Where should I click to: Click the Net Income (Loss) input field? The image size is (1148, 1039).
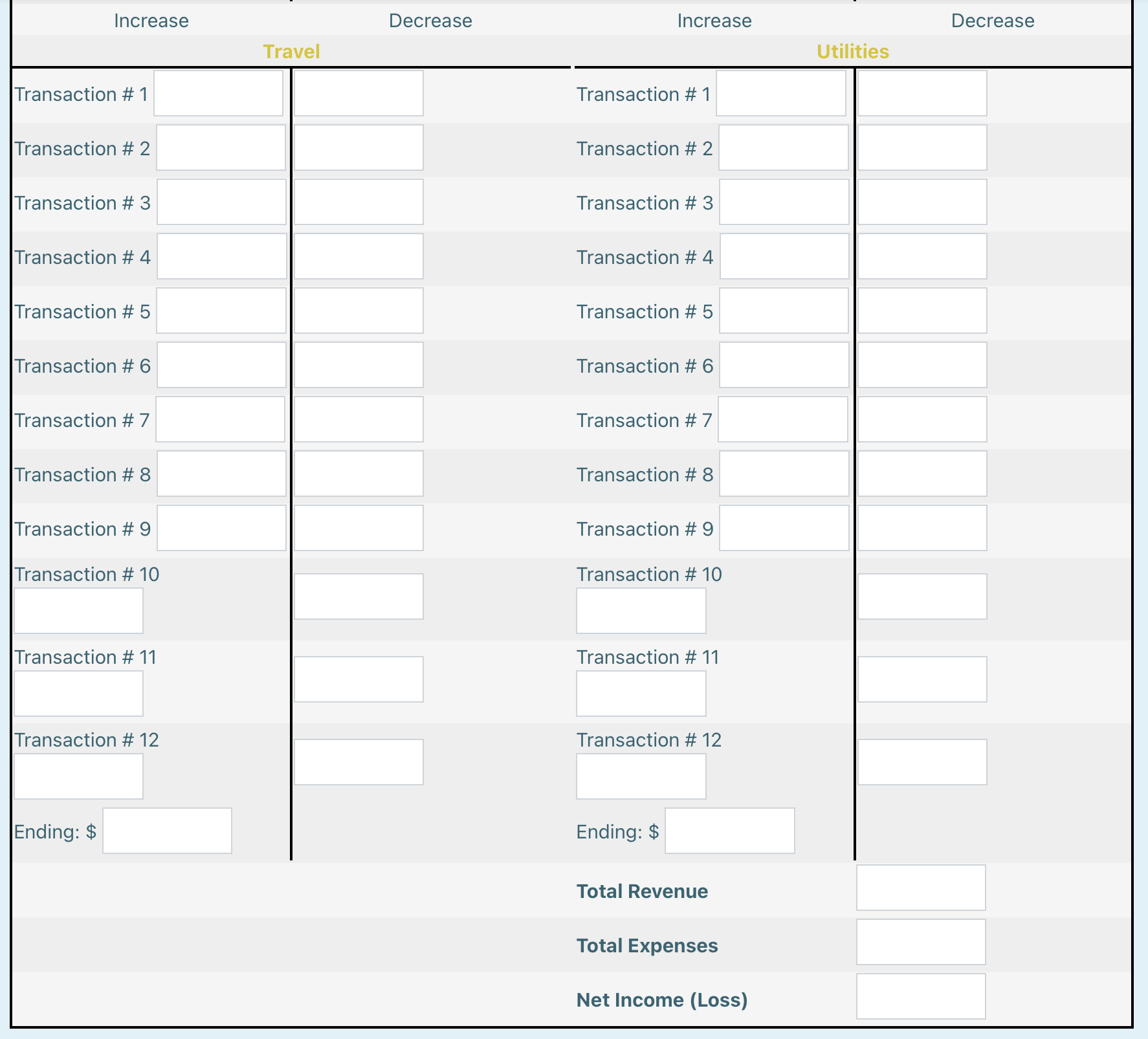[x=920, y=996]
